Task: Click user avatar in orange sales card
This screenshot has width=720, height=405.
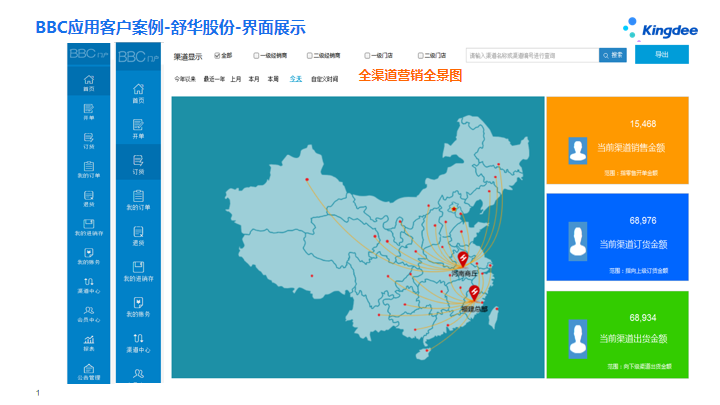Action: click(x=578, y=150)
